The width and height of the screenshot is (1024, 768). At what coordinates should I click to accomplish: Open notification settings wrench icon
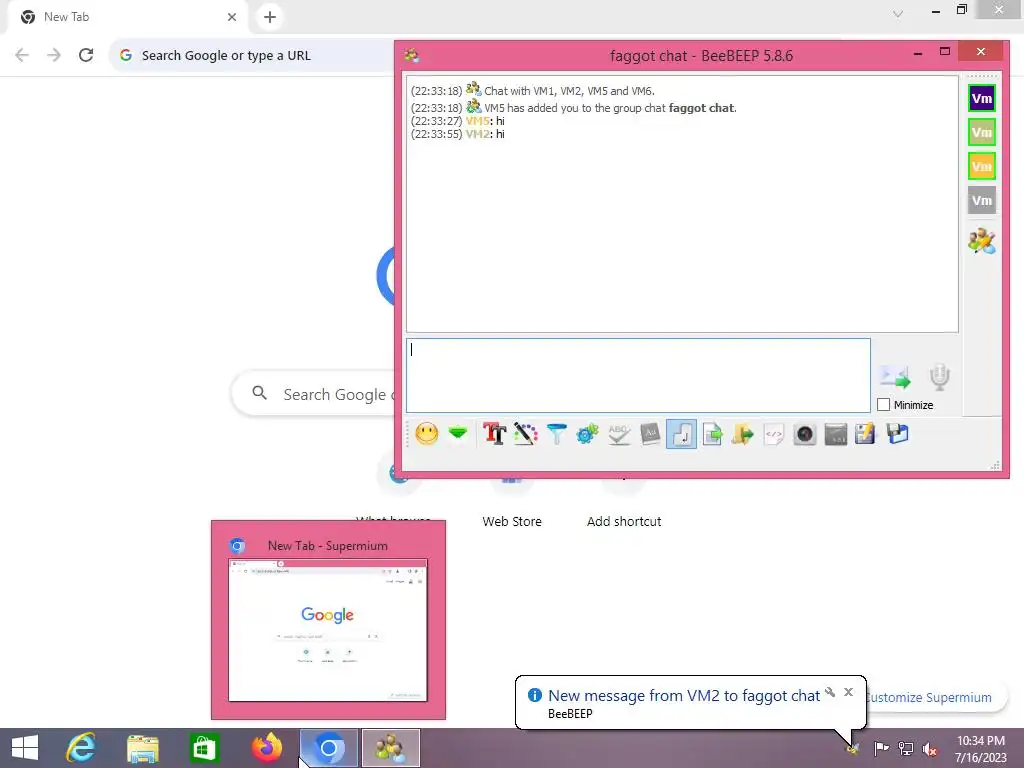[830, 692]
